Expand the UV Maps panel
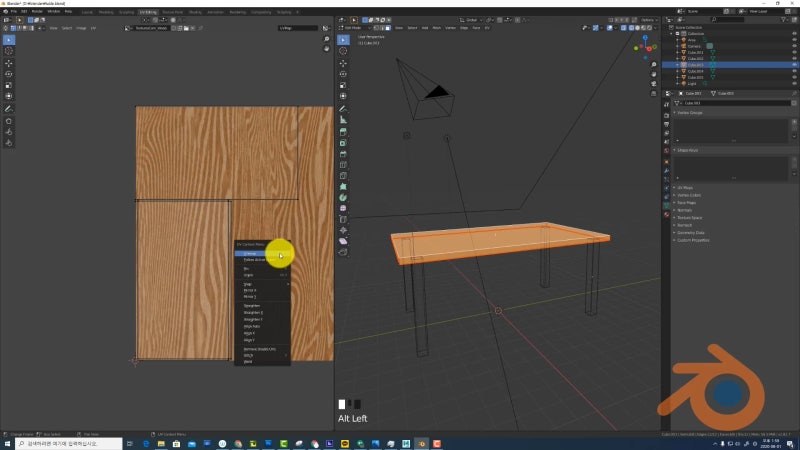Screen dimensions: 800x450 (684, 188)
